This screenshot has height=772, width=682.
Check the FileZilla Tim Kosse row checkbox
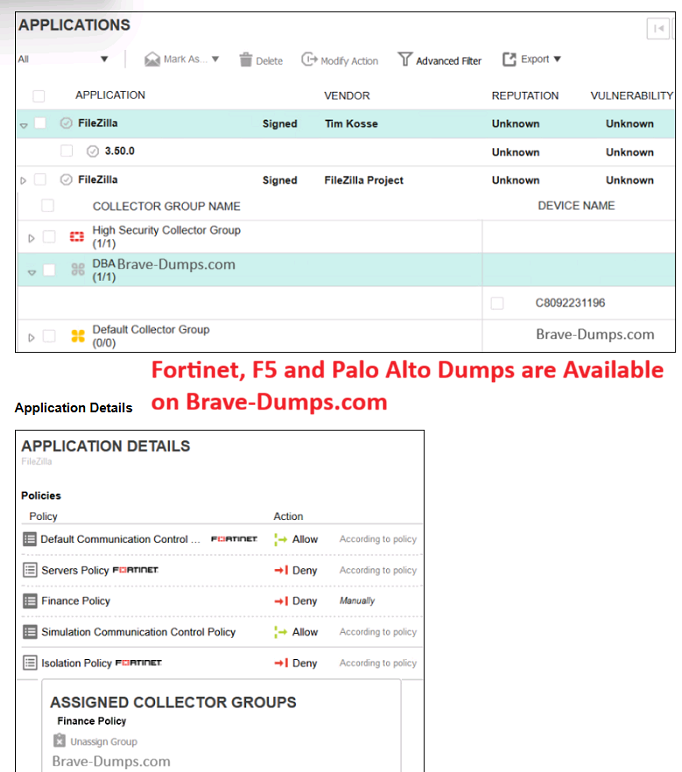41,124
